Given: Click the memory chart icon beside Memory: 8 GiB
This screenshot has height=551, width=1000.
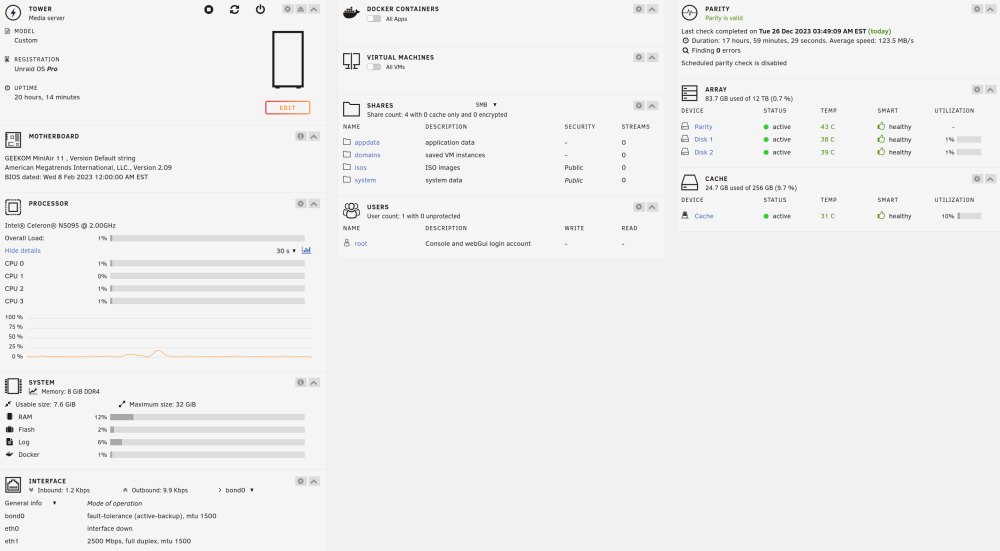Looking at the screenshot, I should [33, 392].
